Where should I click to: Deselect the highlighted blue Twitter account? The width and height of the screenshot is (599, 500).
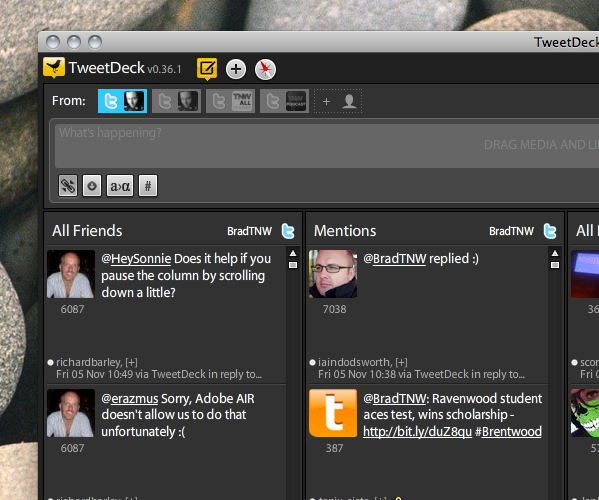point(122,101)
